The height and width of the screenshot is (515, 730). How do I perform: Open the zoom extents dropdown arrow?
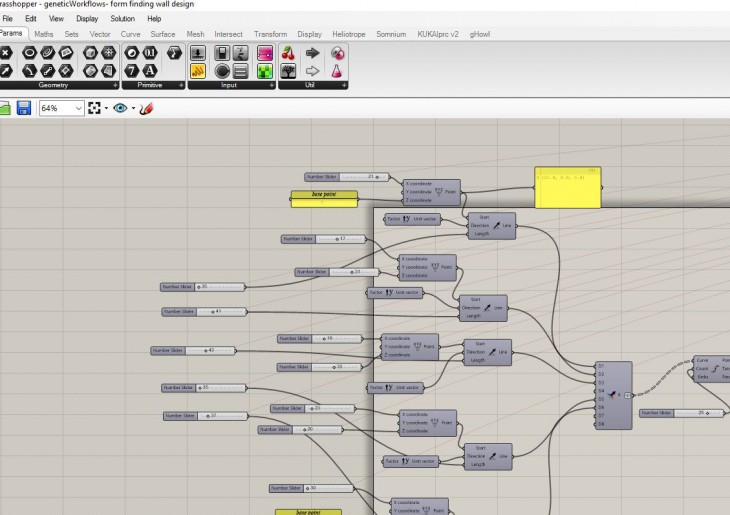[106, 108]
